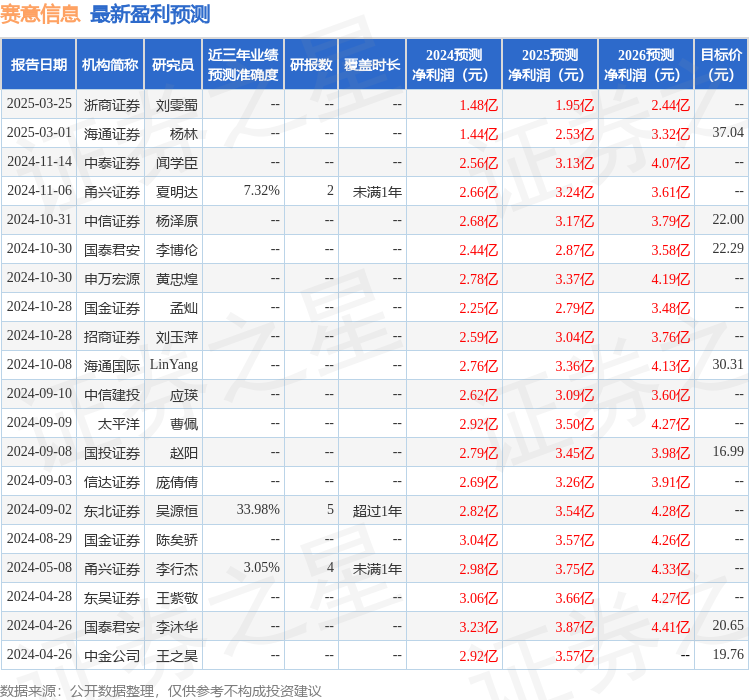Click target price 20.65

pos(728,625)
